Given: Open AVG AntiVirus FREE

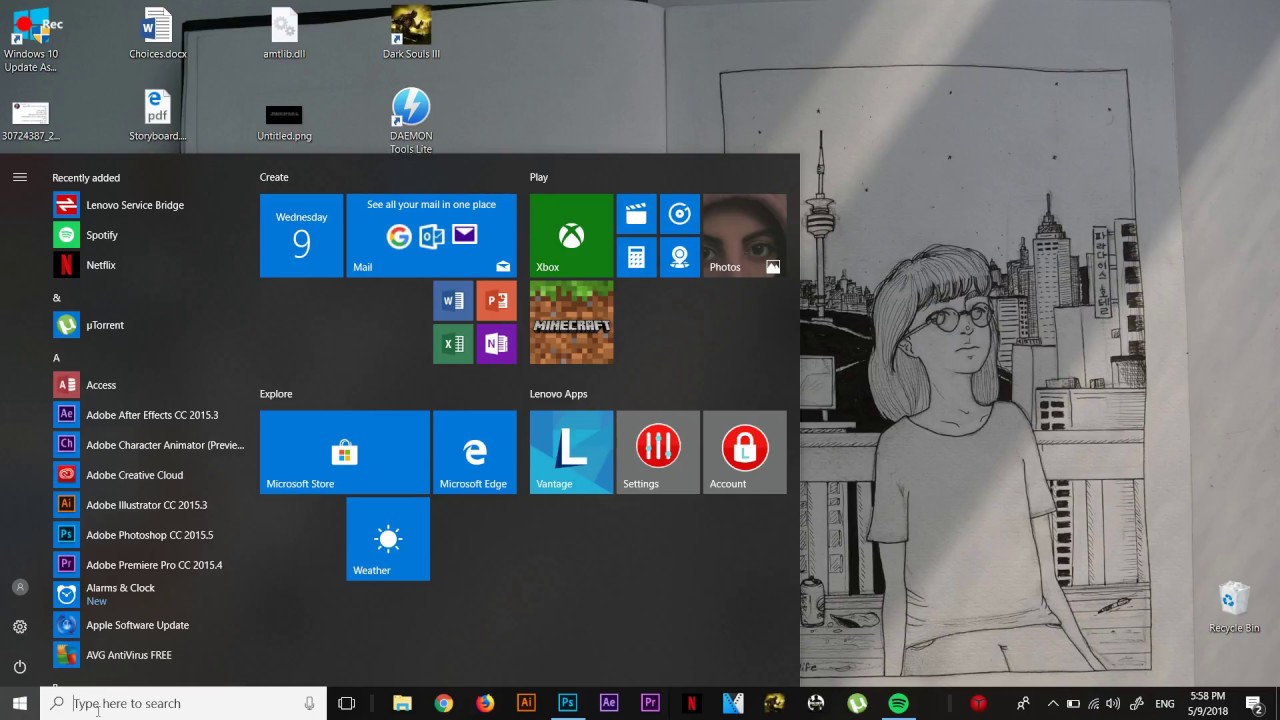Looking at the screenshot, I should 147,655.
